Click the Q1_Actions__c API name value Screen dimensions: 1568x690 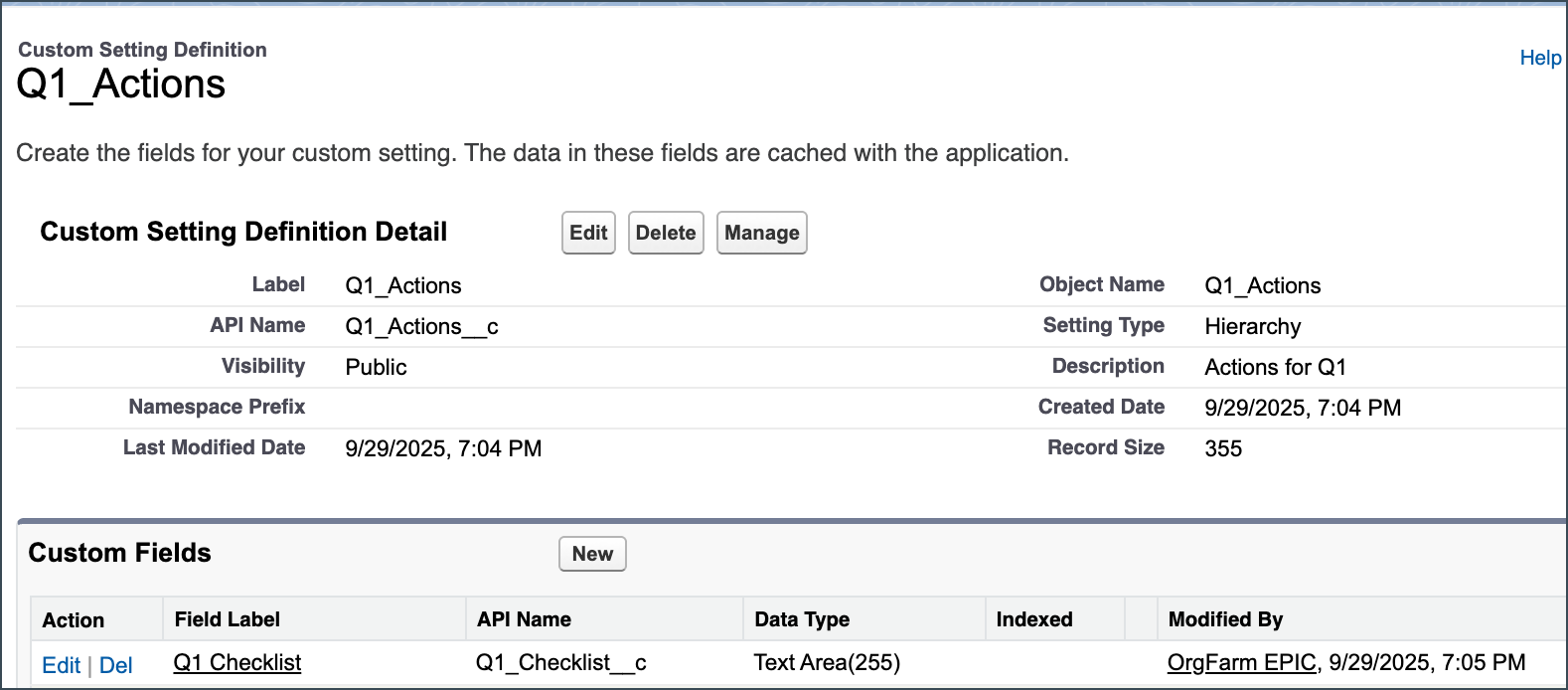point(421,326)
